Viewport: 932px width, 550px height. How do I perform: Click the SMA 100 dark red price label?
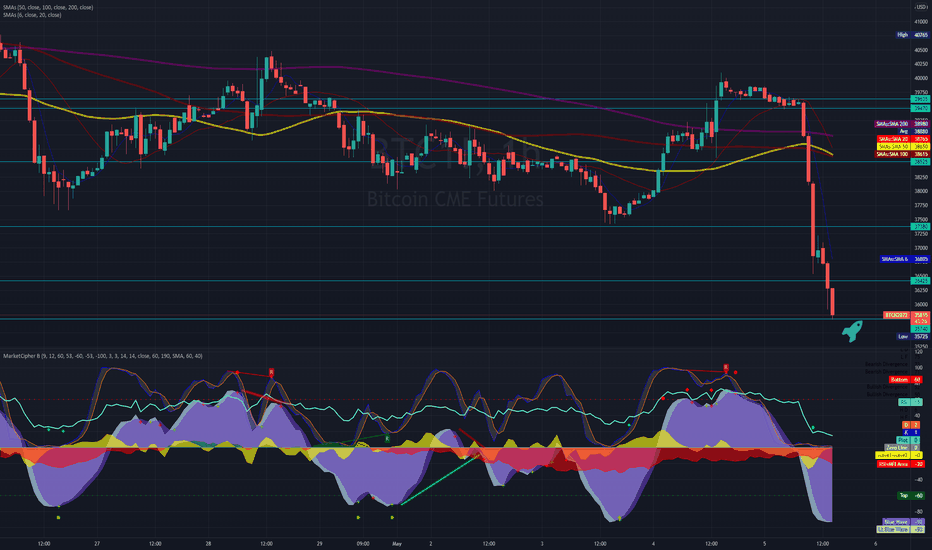pos(902,154)
